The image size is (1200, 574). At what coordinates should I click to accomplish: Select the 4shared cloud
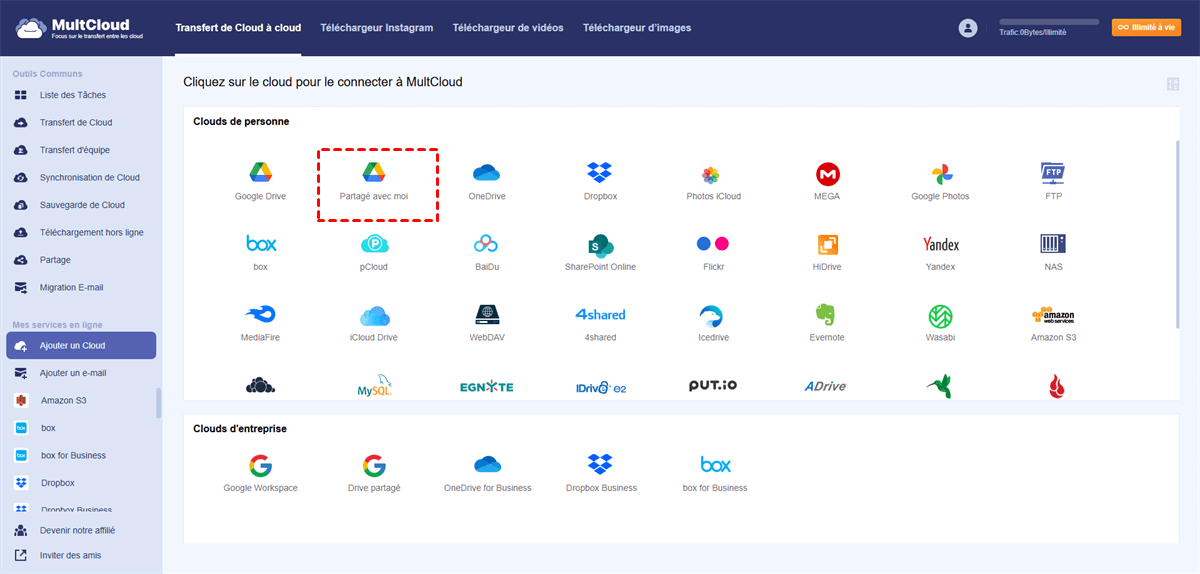tap(600, 315)
